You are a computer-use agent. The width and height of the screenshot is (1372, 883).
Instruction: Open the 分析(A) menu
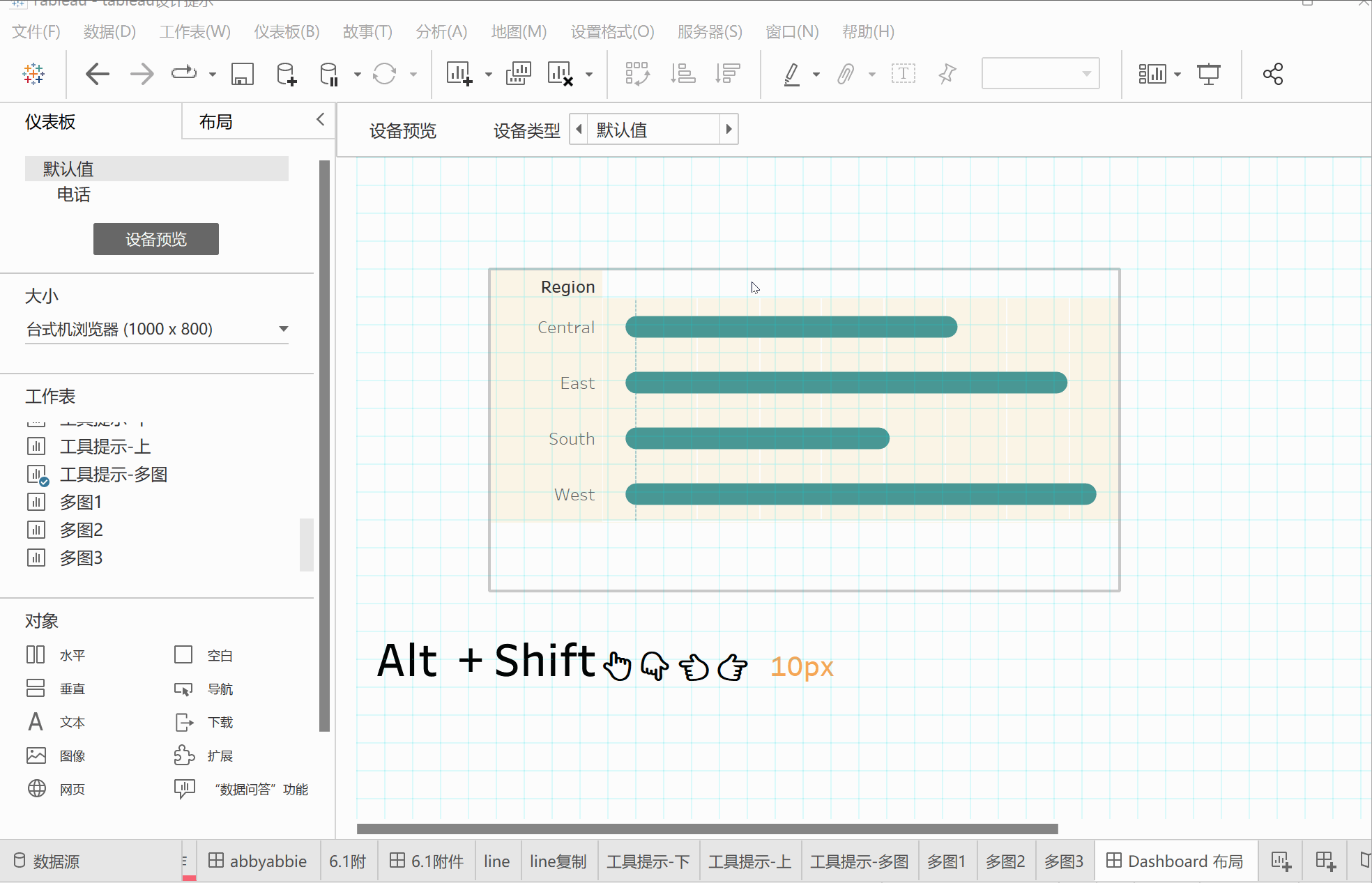[x=441, y=31]
